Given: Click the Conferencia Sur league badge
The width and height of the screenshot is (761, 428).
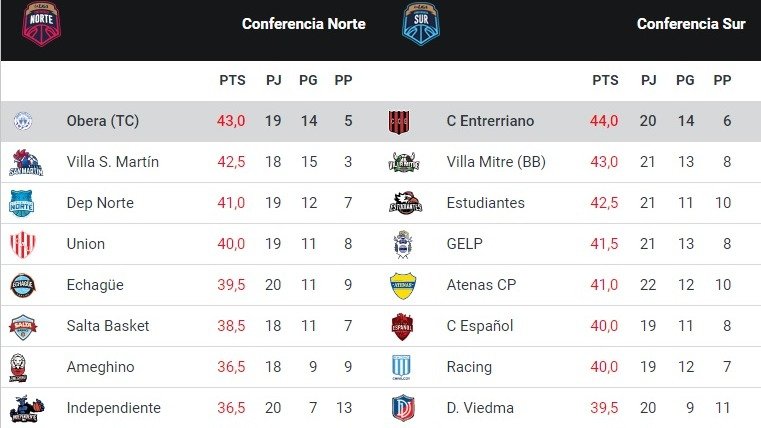Looking at the screenshot, I should [x=421, y=23].
